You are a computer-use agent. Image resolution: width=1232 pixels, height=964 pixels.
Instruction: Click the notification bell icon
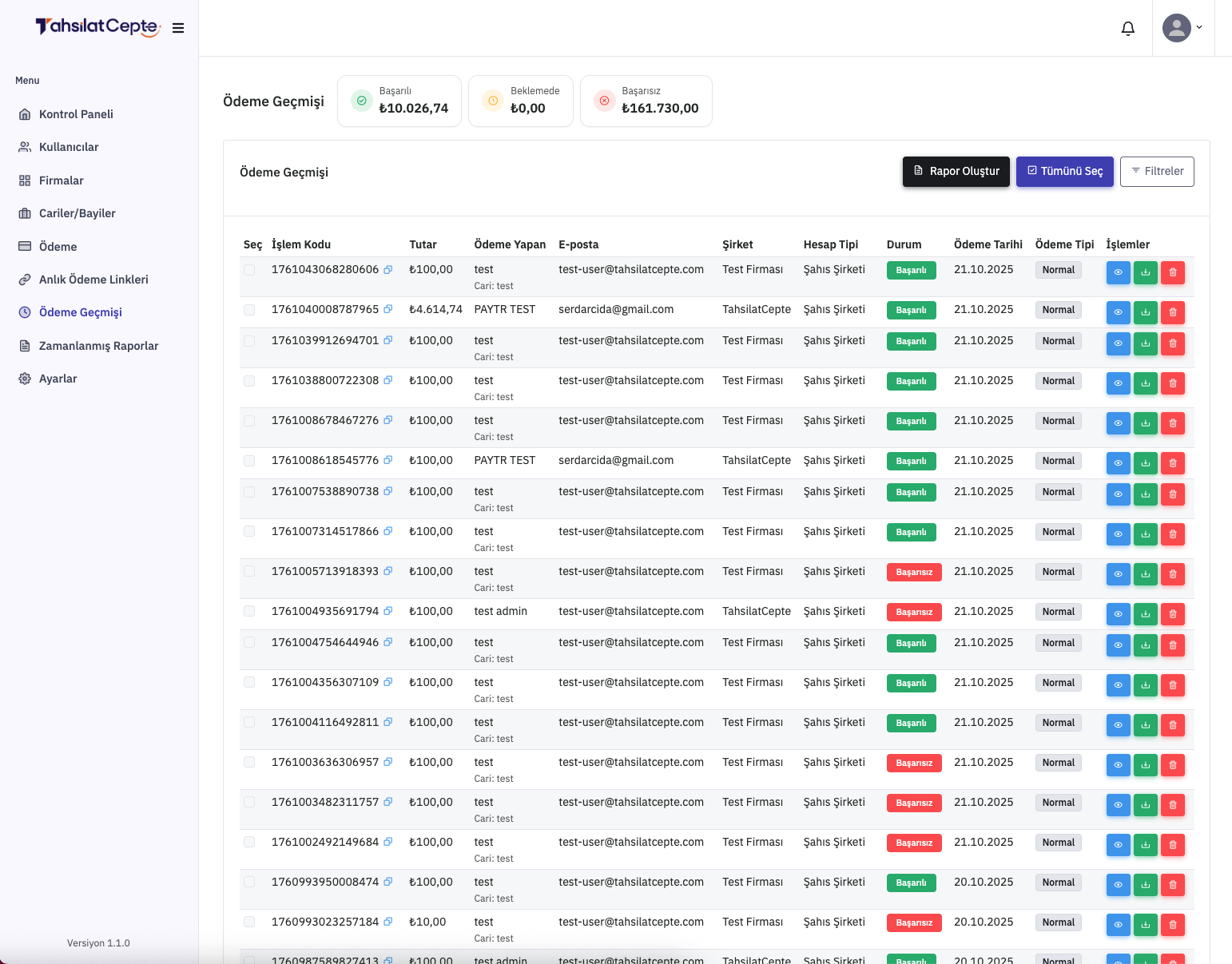(x=1127, y=29)
